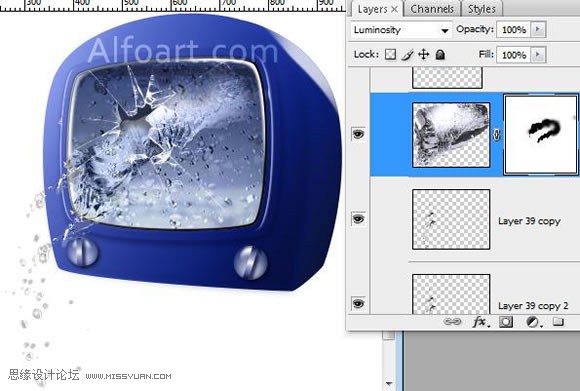The height and width of the screenshot is (391, 580).
Task: Hide the Layer 39 copy 2 layer
Action: point(358,304)
